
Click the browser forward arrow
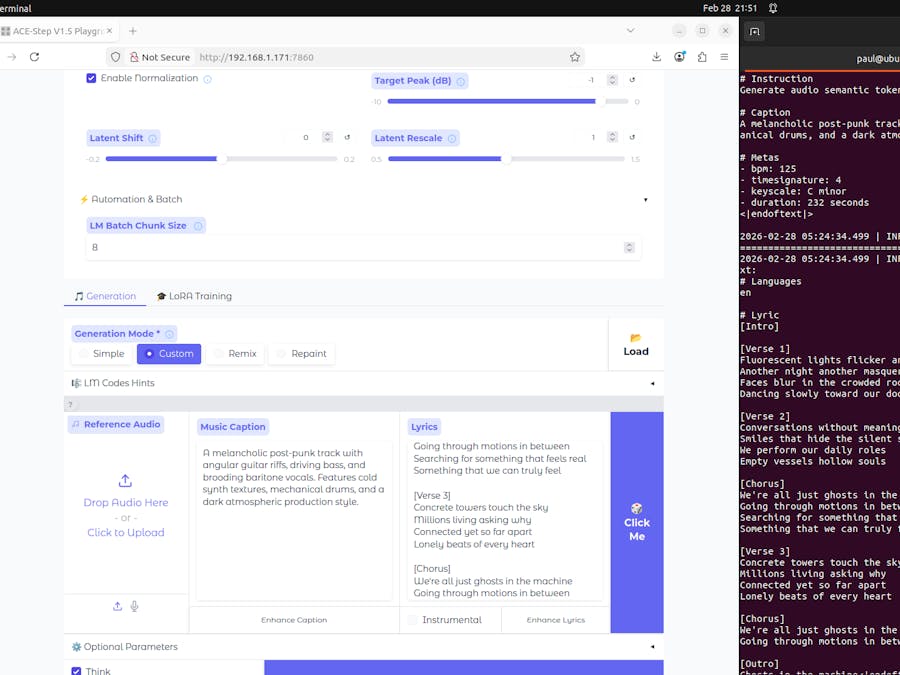[x=12, y=57]
